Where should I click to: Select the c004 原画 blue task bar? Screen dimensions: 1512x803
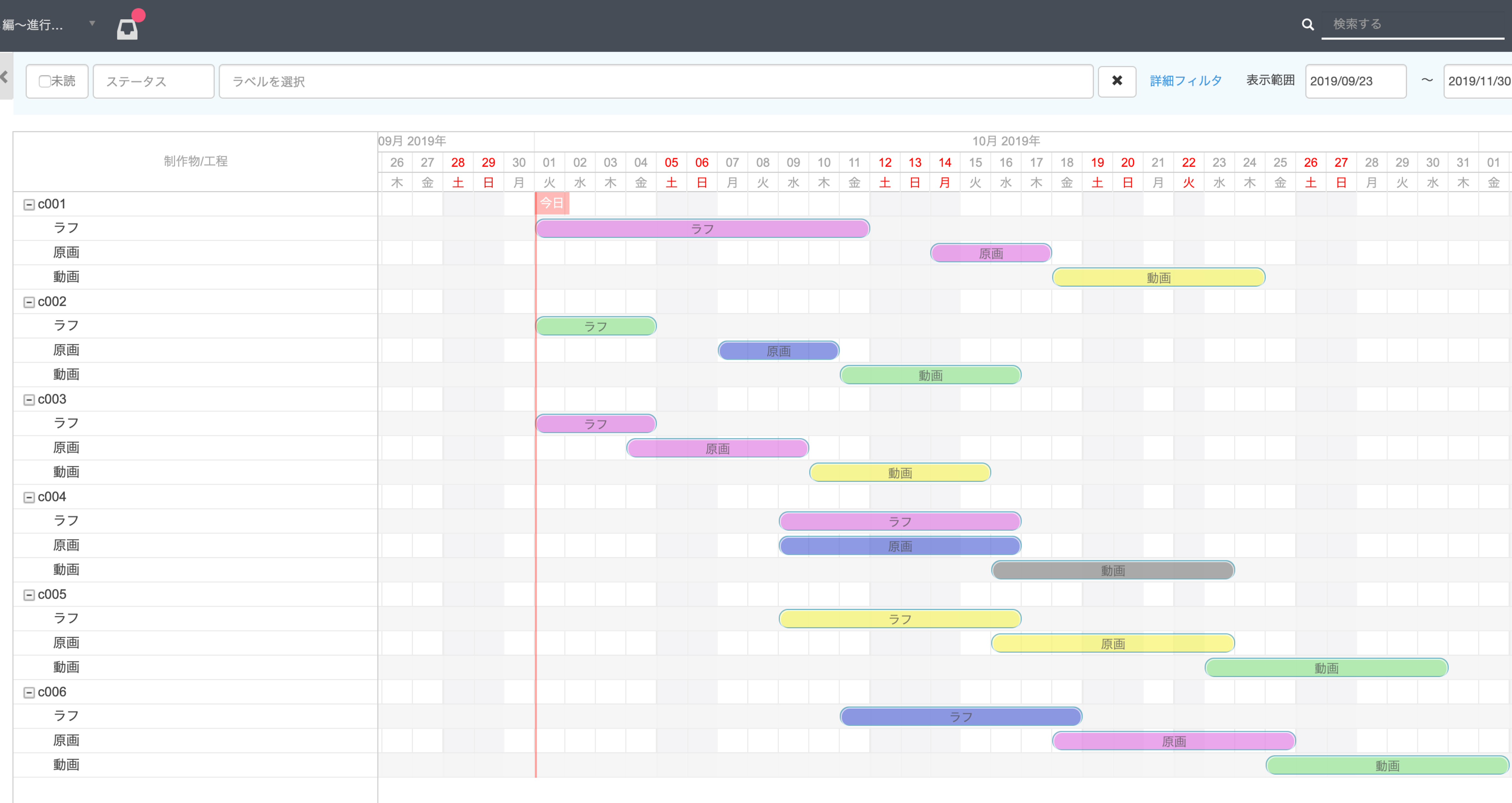[x=900, y=545]
